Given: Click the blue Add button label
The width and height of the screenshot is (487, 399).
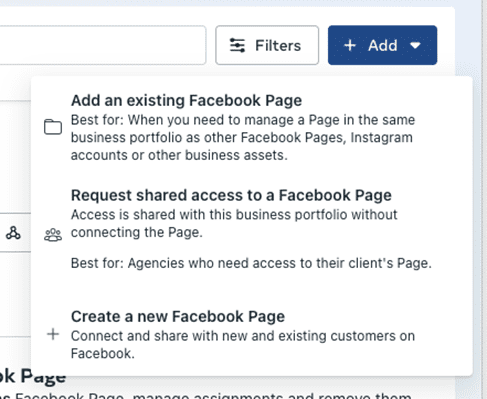Looking at the screenshot, I should click(x=383, y=45).
